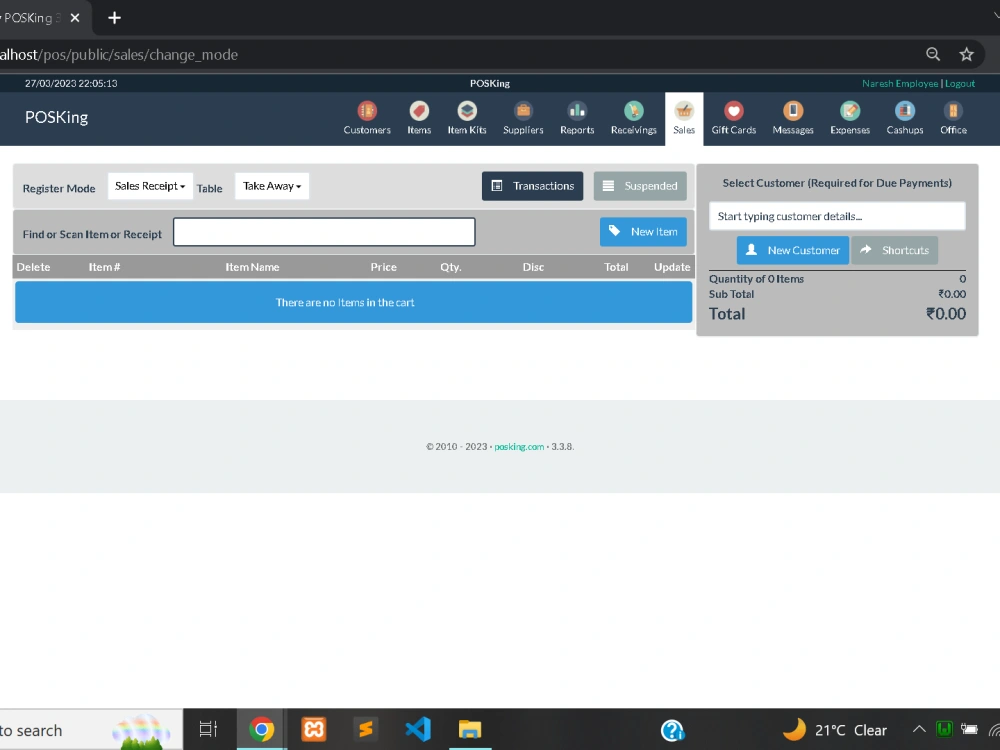Click the Sub Total label
This screenshot has height=750, width=1000.
point(732,294)
